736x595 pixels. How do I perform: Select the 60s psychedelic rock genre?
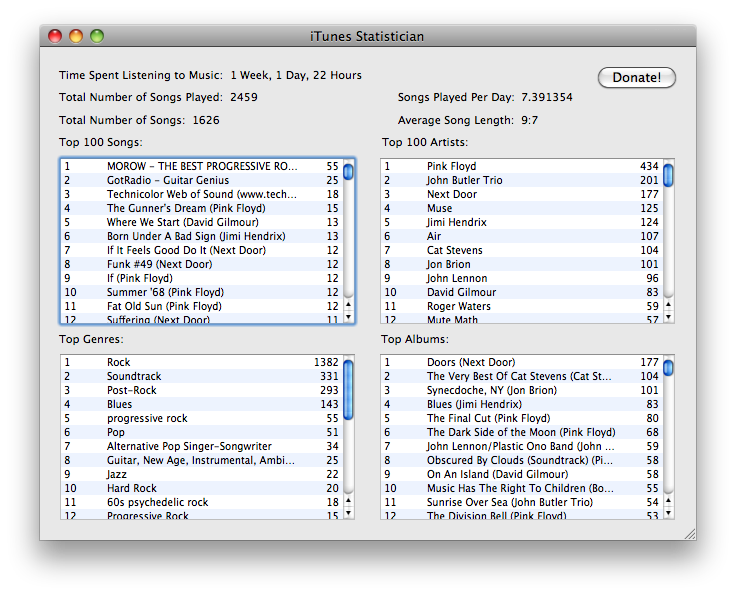(202, 503)
